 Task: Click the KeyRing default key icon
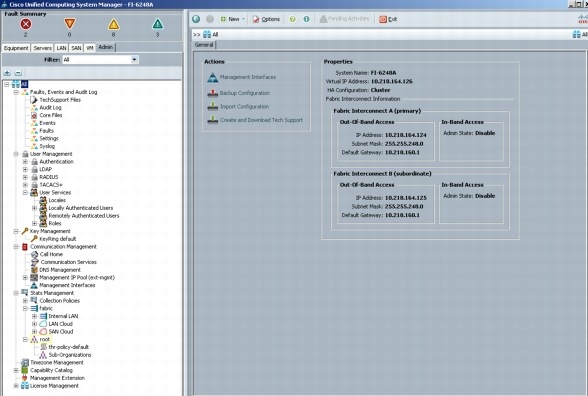tap(34, 239)
